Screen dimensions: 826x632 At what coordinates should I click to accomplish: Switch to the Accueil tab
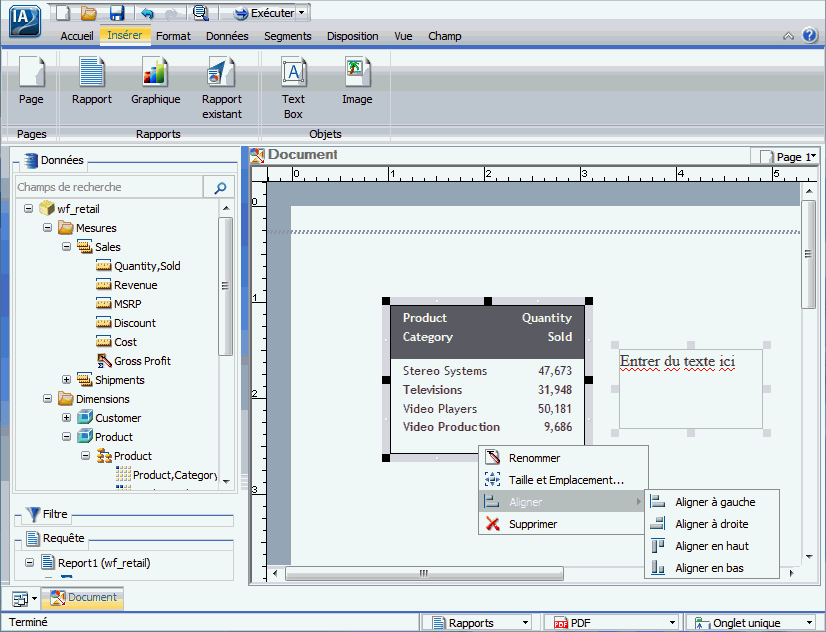tap(77, 36)
